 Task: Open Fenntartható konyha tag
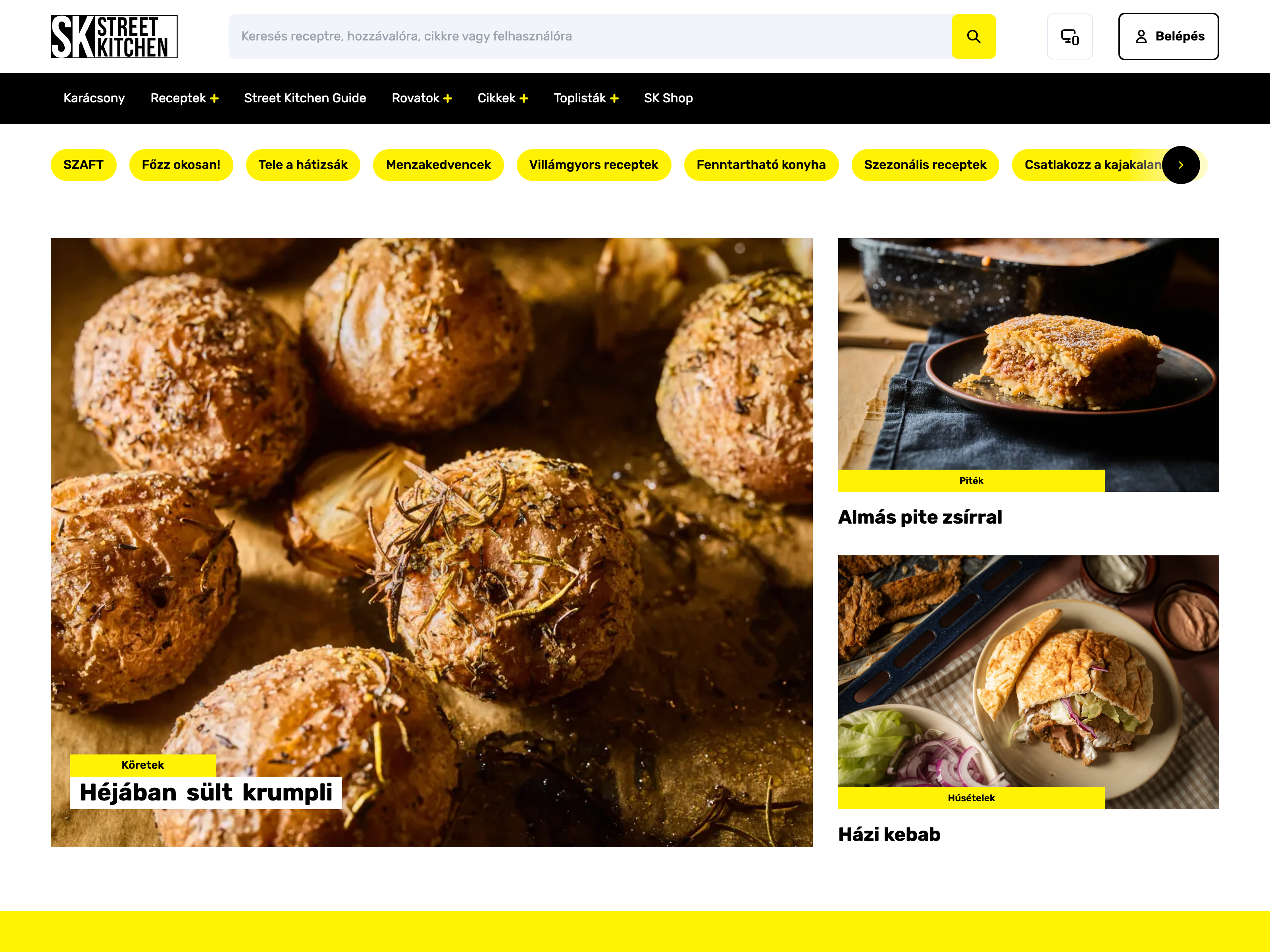pos(761,165)
